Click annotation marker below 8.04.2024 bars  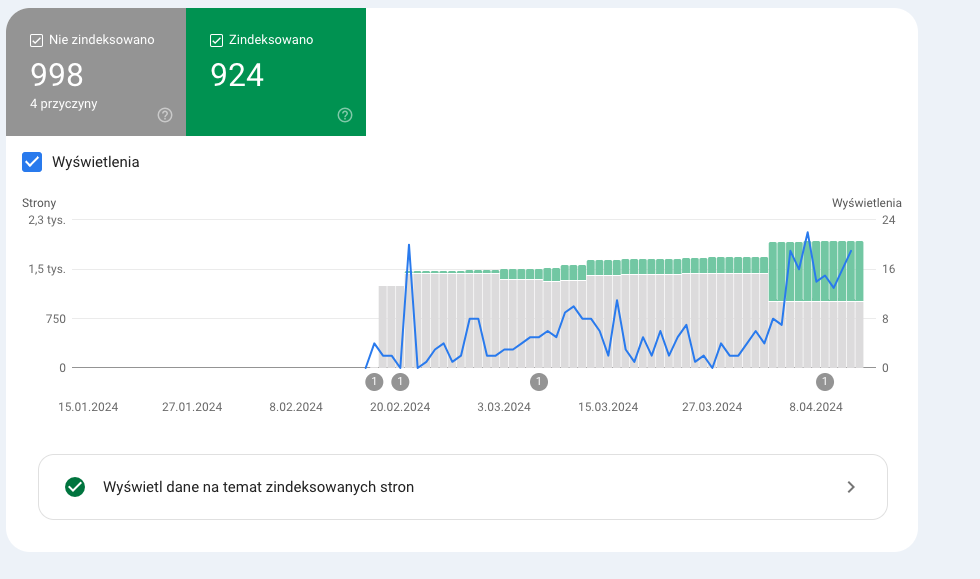pos(824,381)
